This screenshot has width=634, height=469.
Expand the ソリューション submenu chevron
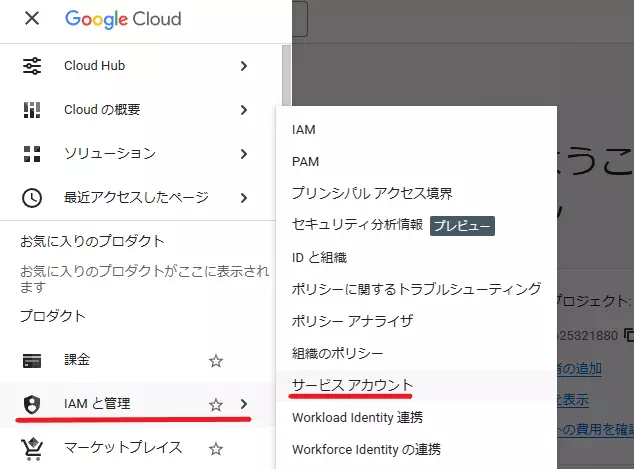(243, 154)
